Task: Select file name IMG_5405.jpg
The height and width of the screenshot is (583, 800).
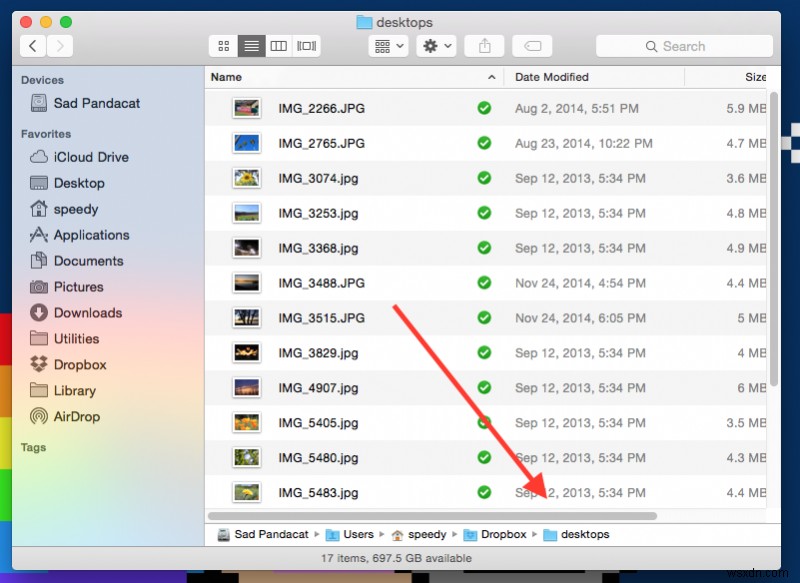Action: tap(318, 423)
